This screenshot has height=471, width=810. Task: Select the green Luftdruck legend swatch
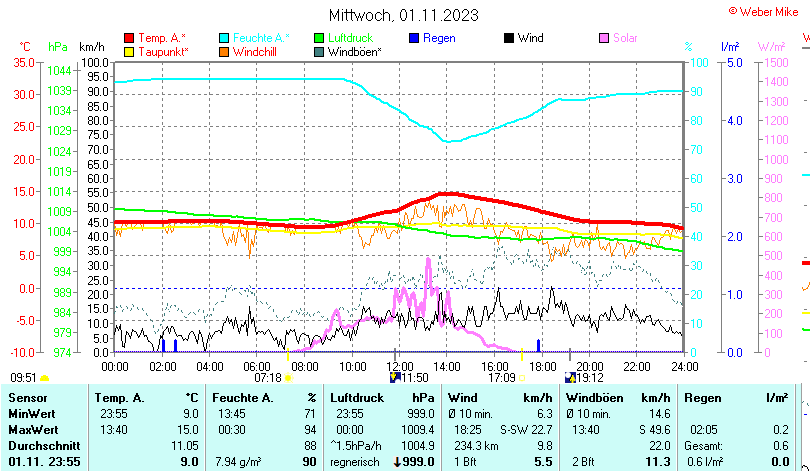pos(319,38)
